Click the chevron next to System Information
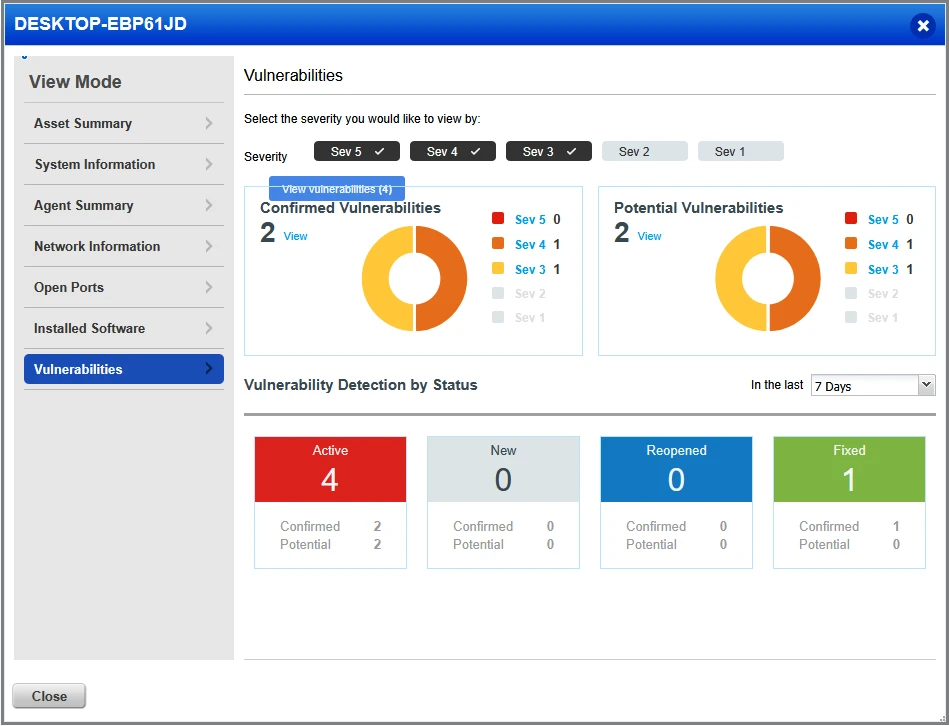Screen dimensions: 949x726 209,165
